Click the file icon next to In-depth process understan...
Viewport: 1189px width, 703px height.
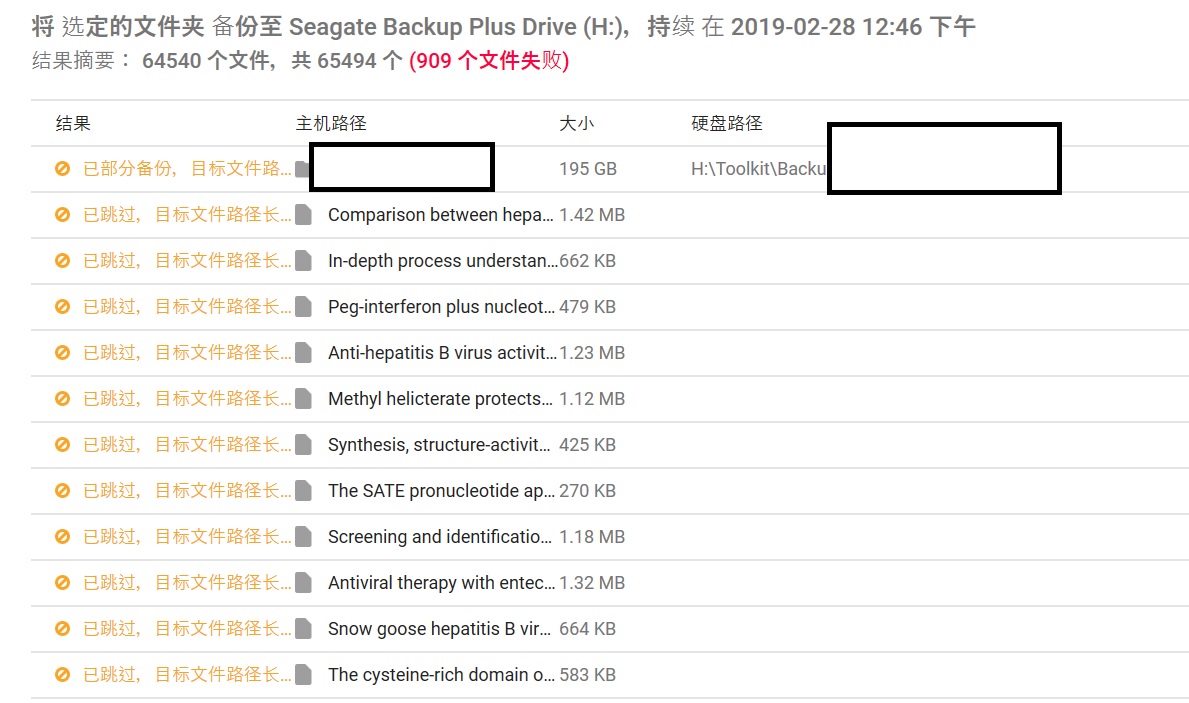(303, 261)
